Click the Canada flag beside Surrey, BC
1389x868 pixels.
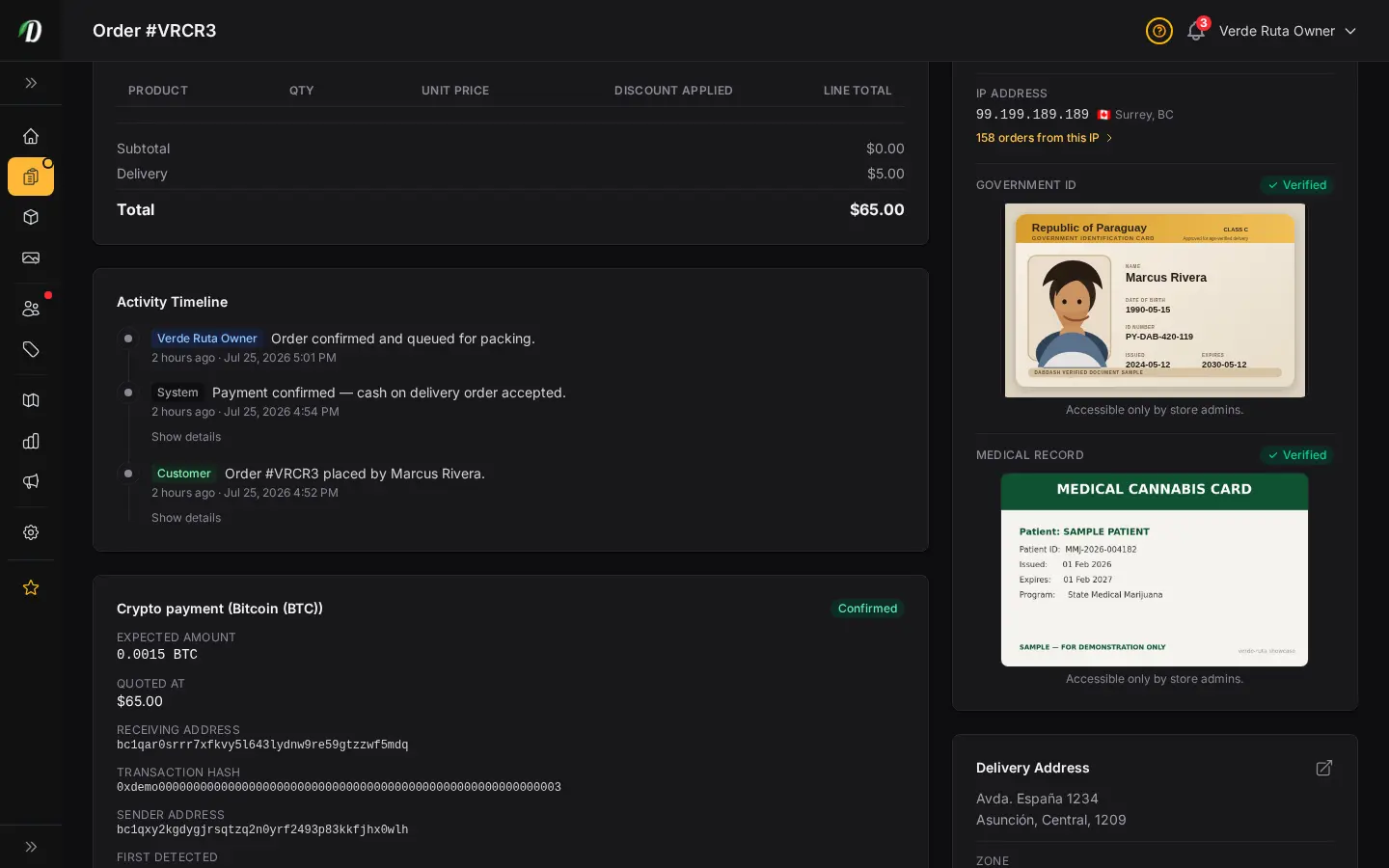tap(1103, 115)
